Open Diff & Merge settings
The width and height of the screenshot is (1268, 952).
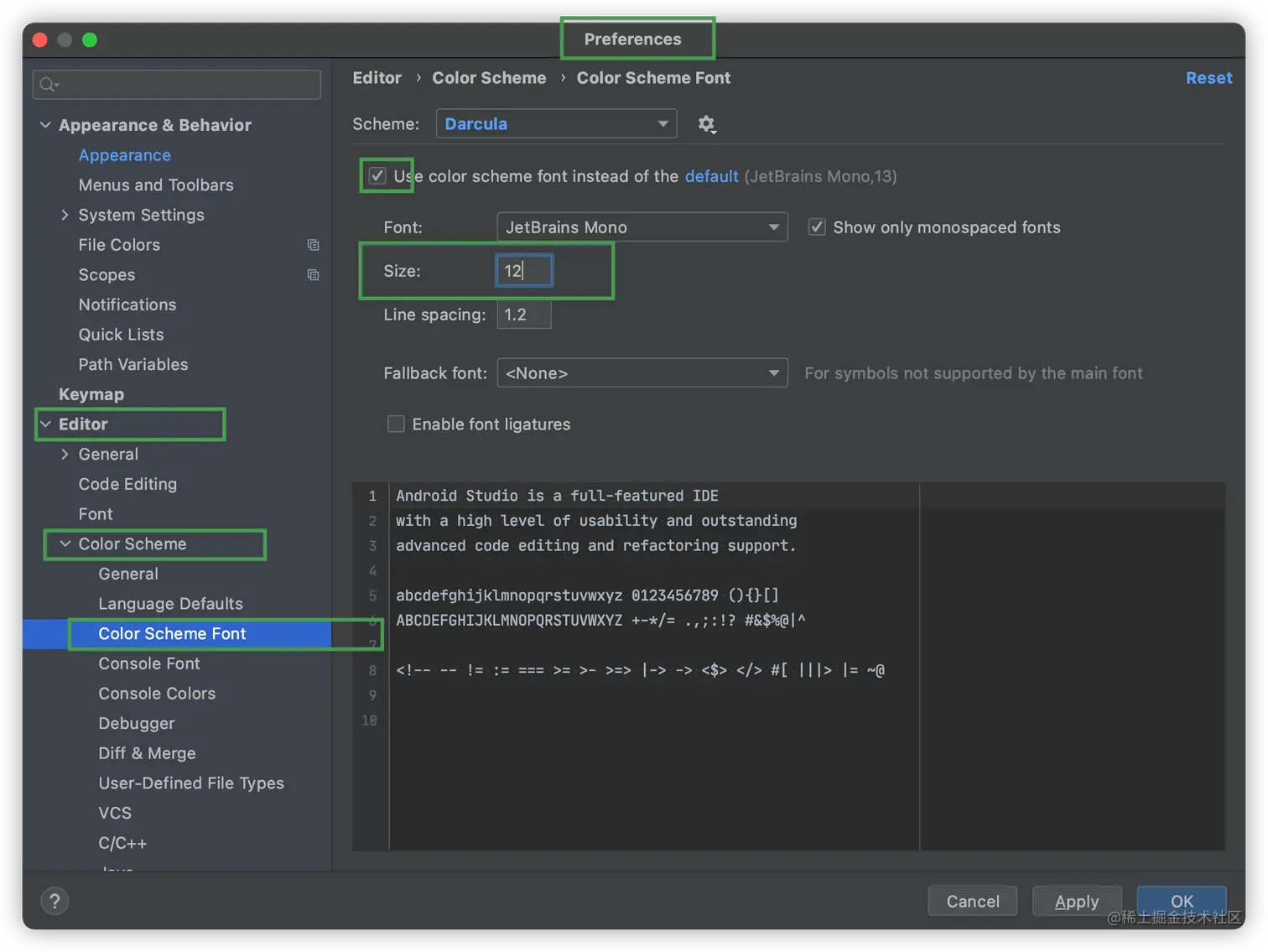coord(147,753)
